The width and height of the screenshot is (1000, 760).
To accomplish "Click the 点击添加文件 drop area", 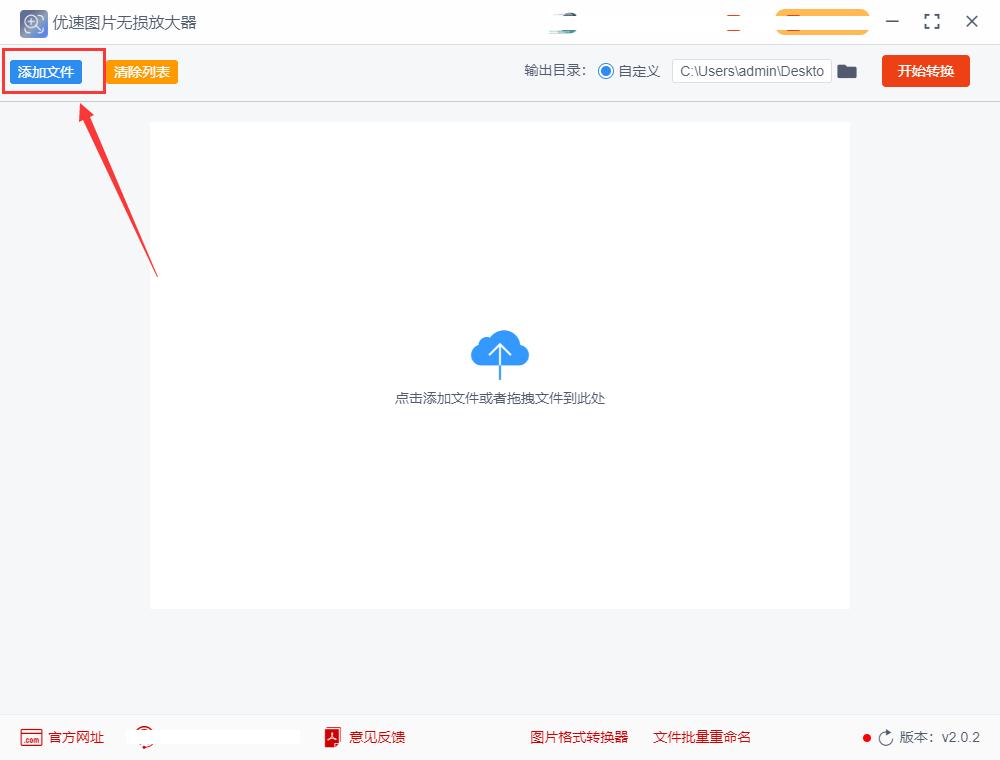I will pos(499,397).
